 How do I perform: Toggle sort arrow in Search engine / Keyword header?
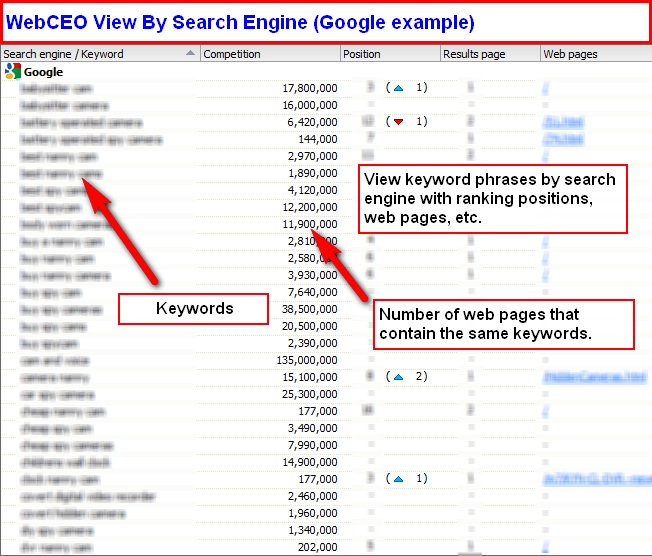(190, 53)
